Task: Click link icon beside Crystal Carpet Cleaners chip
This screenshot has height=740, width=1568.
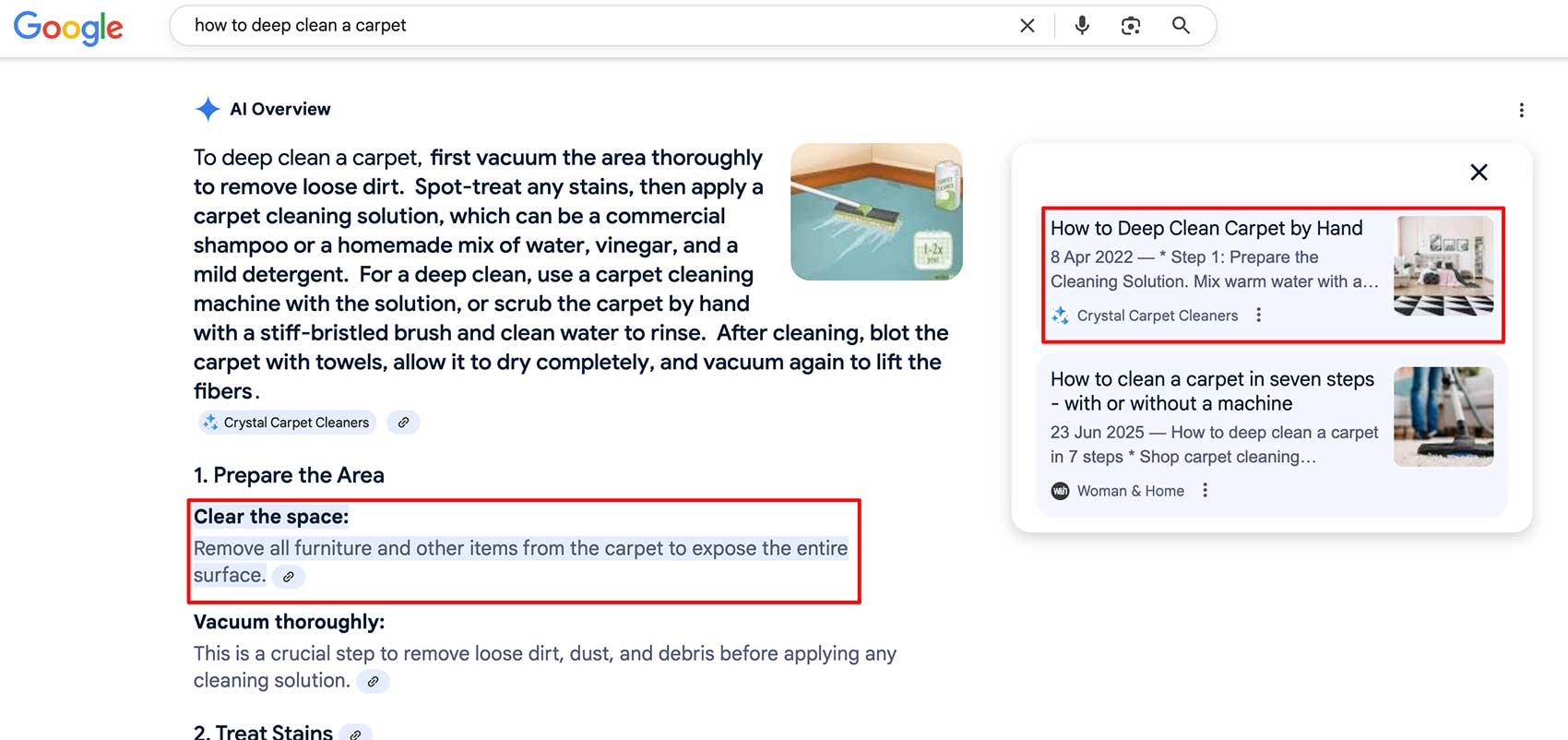Action: pos(403,423)
